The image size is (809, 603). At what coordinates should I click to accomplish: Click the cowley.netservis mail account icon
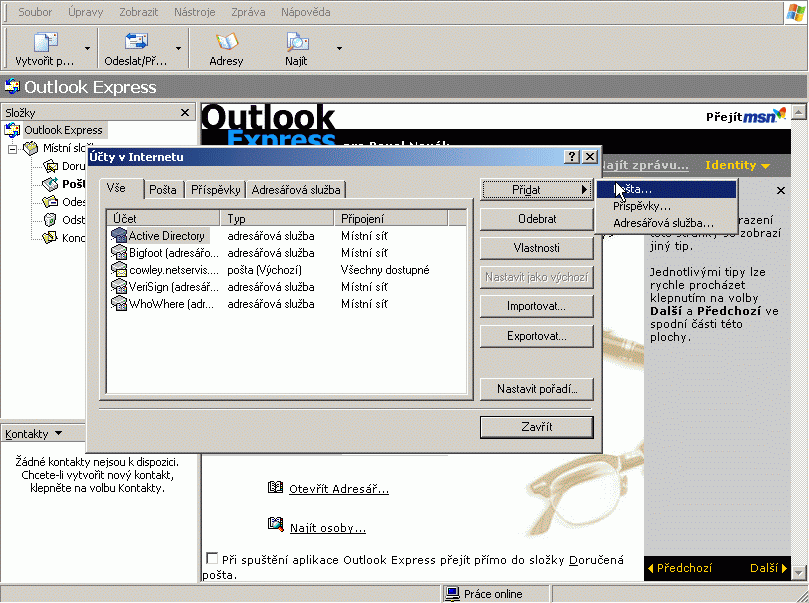pyautogui.click(x=119, y=270)
